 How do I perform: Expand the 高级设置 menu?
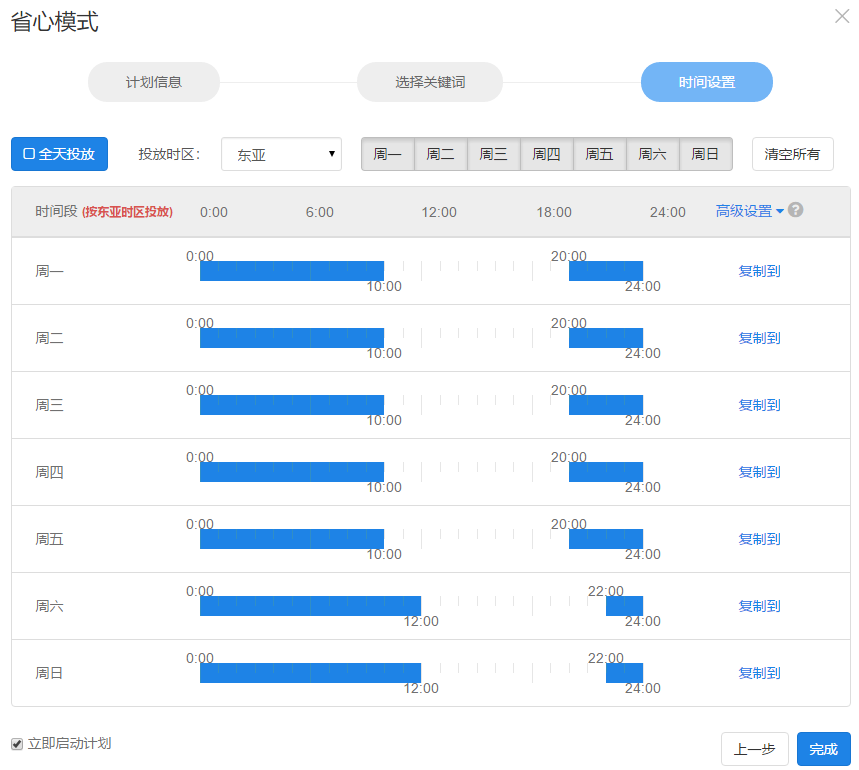tap(749, 211)
